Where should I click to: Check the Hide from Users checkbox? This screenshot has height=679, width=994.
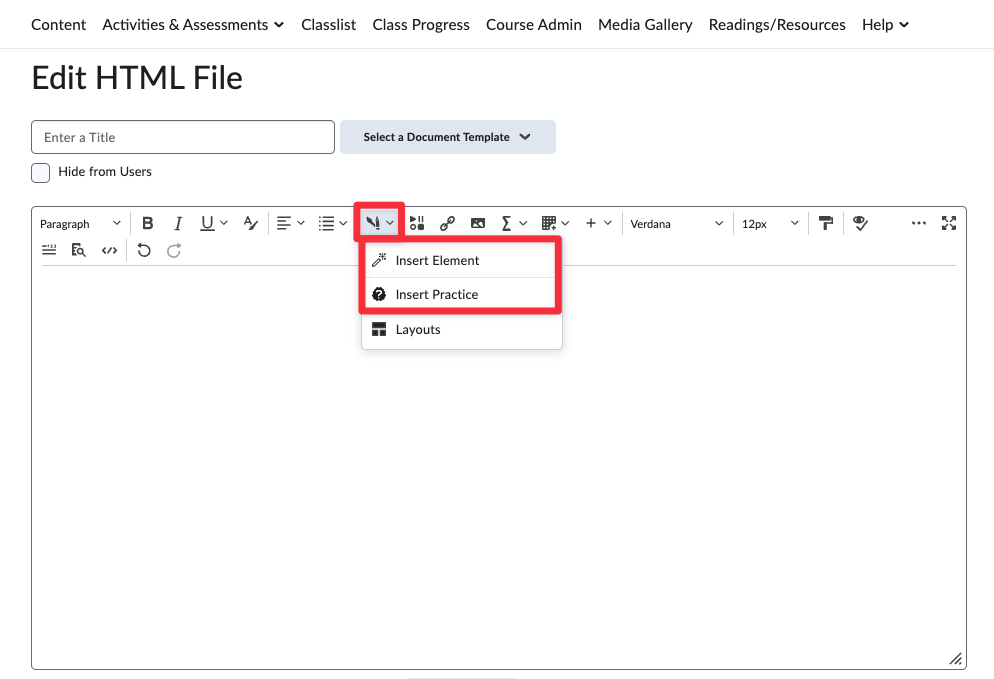coord(41,173)
